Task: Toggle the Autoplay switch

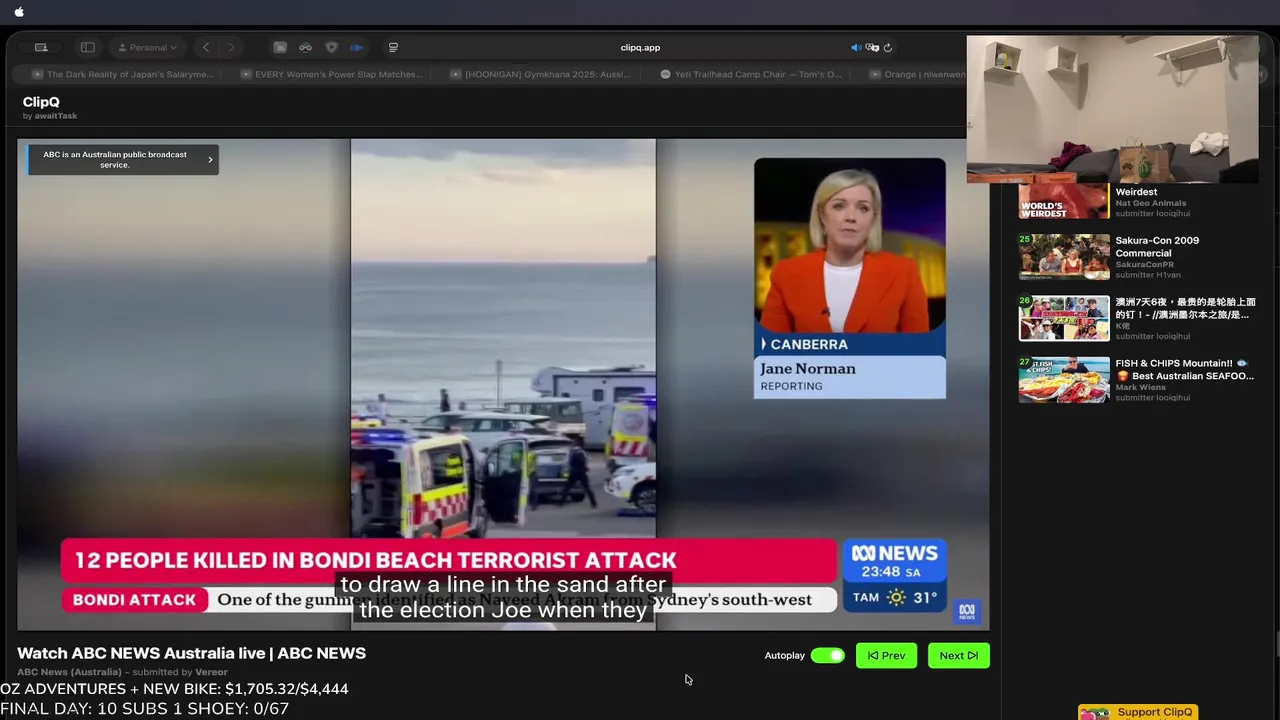Action: [x=827, y=656]
